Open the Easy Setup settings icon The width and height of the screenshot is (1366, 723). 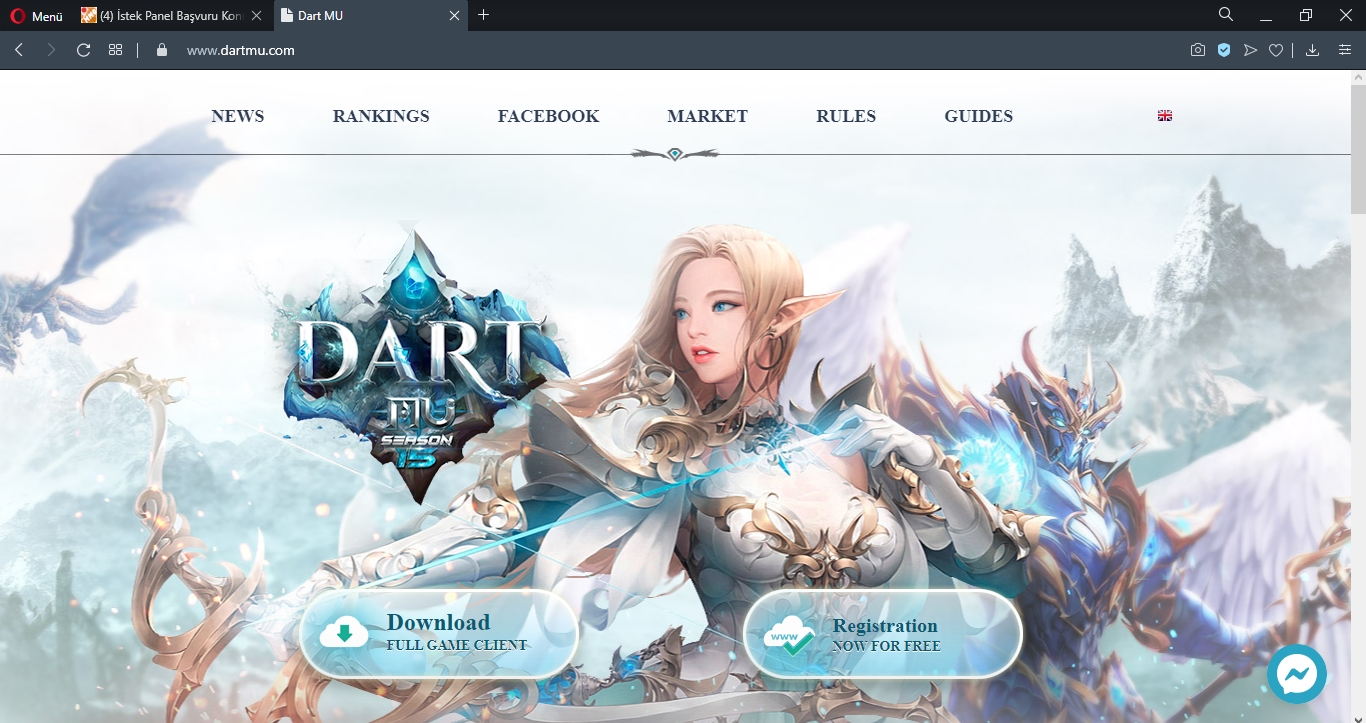(x=1345, y=50)
